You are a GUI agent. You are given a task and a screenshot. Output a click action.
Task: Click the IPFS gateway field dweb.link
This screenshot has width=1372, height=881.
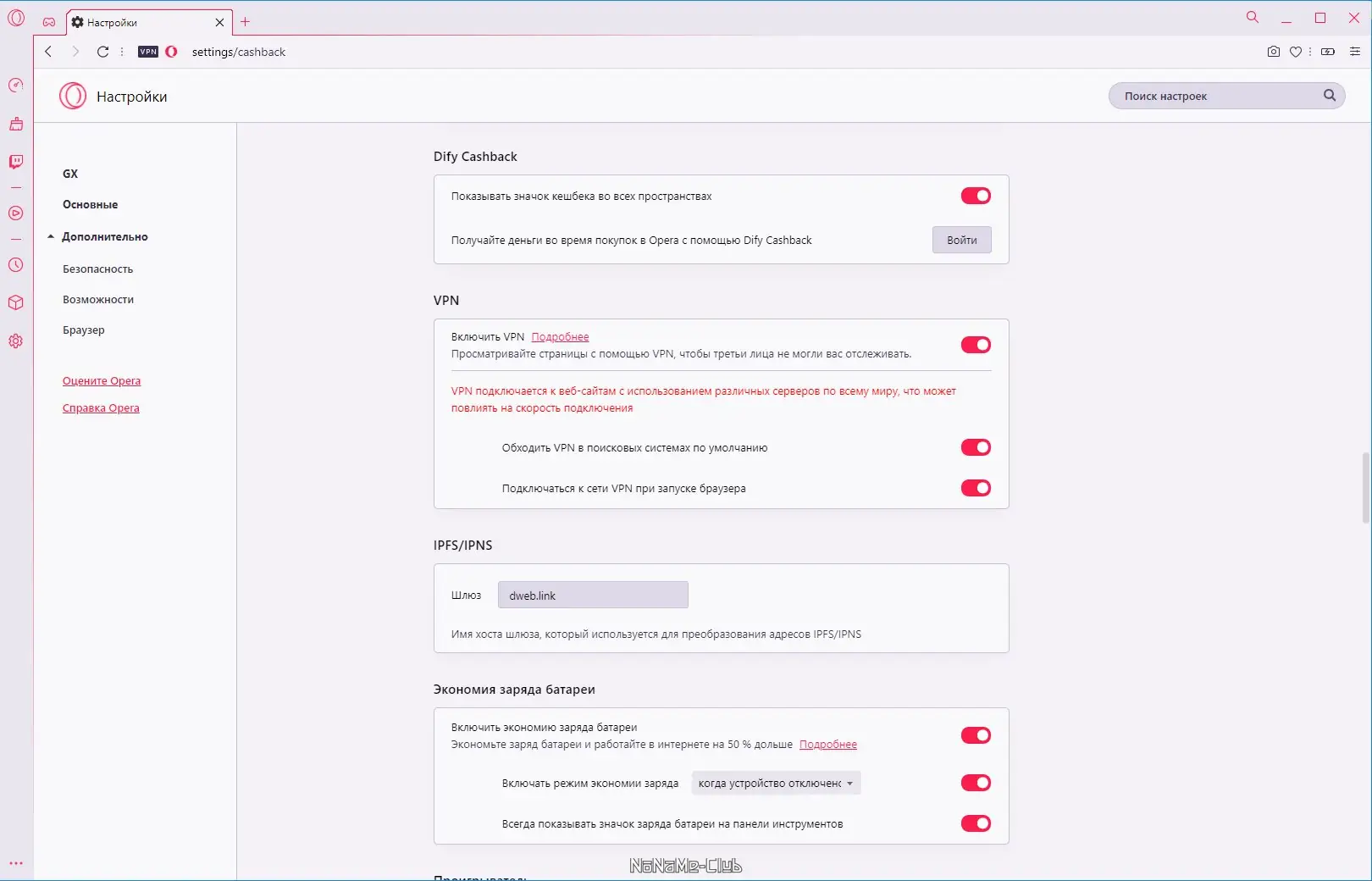coord(593,596)
